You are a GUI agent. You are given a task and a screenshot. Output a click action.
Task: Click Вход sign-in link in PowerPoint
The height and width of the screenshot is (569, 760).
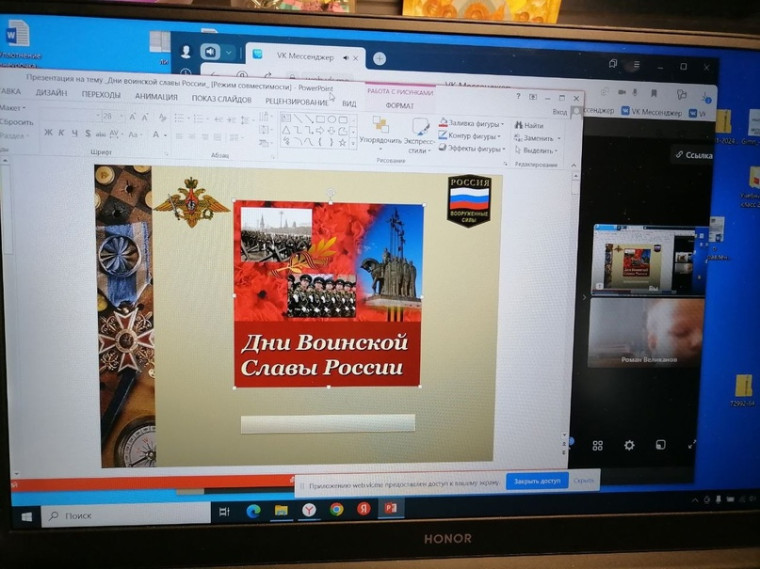pos(559,111)
